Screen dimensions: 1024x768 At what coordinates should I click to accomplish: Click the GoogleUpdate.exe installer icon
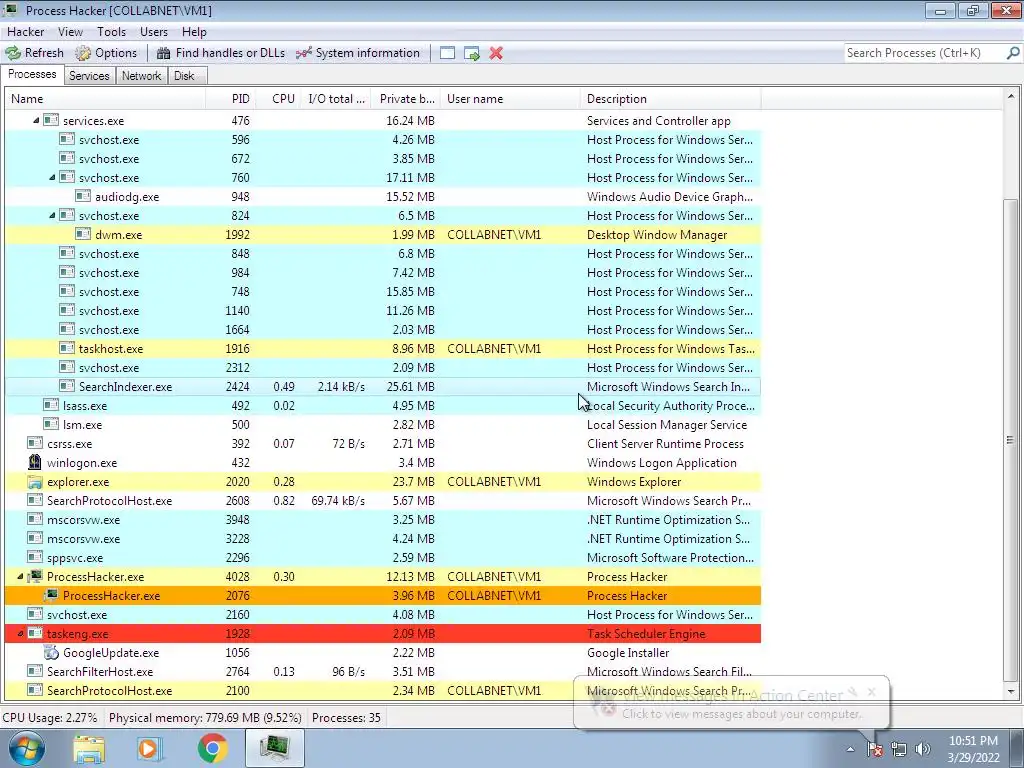(x=51, y=652)
